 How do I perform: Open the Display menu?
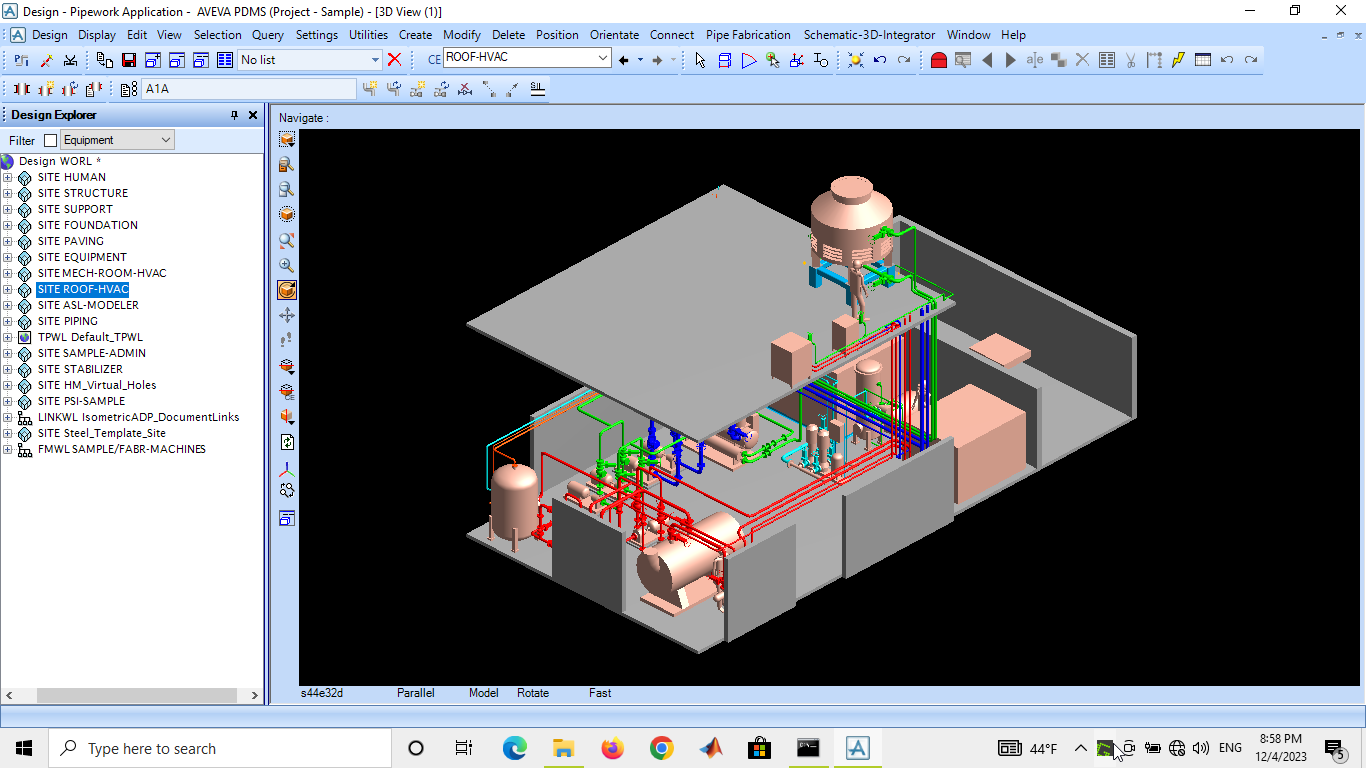tap(97, 34)
